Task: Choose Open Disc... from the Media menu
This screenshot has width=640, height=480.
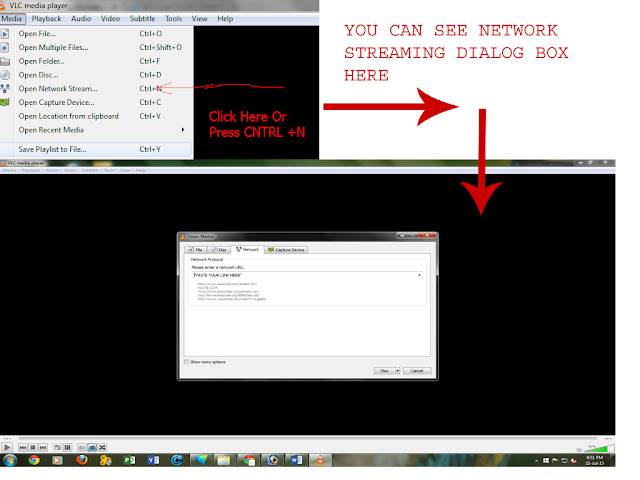Action: (x=96, y=75)
